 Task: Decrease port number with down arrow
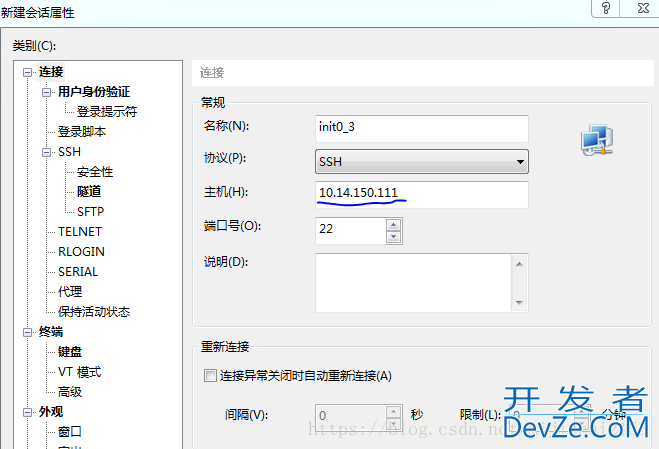[393, 237]
